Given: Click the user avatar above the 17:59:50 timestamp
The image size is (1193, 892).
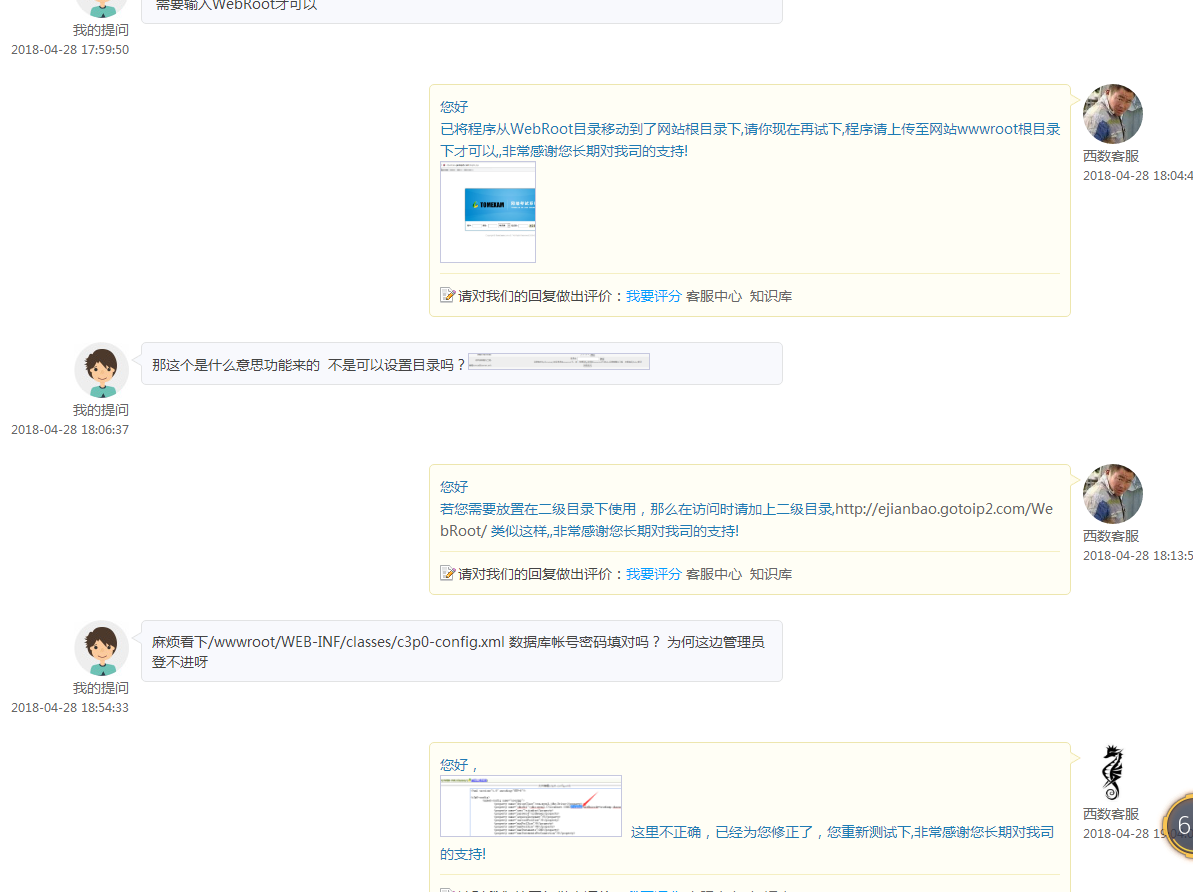Looking at the screenshot, I should click(x=101, y=8).
